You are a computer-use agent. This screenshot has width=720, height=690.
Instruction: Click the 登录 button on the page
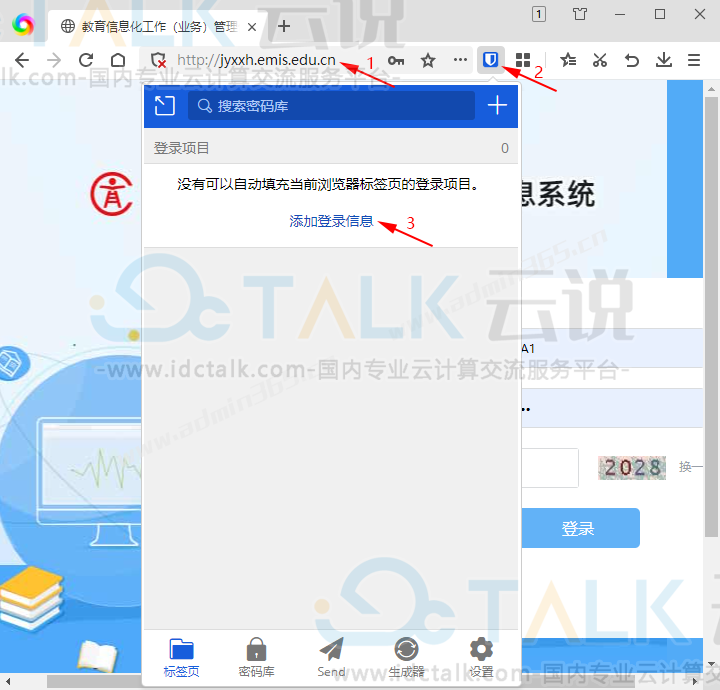(580, 528)
